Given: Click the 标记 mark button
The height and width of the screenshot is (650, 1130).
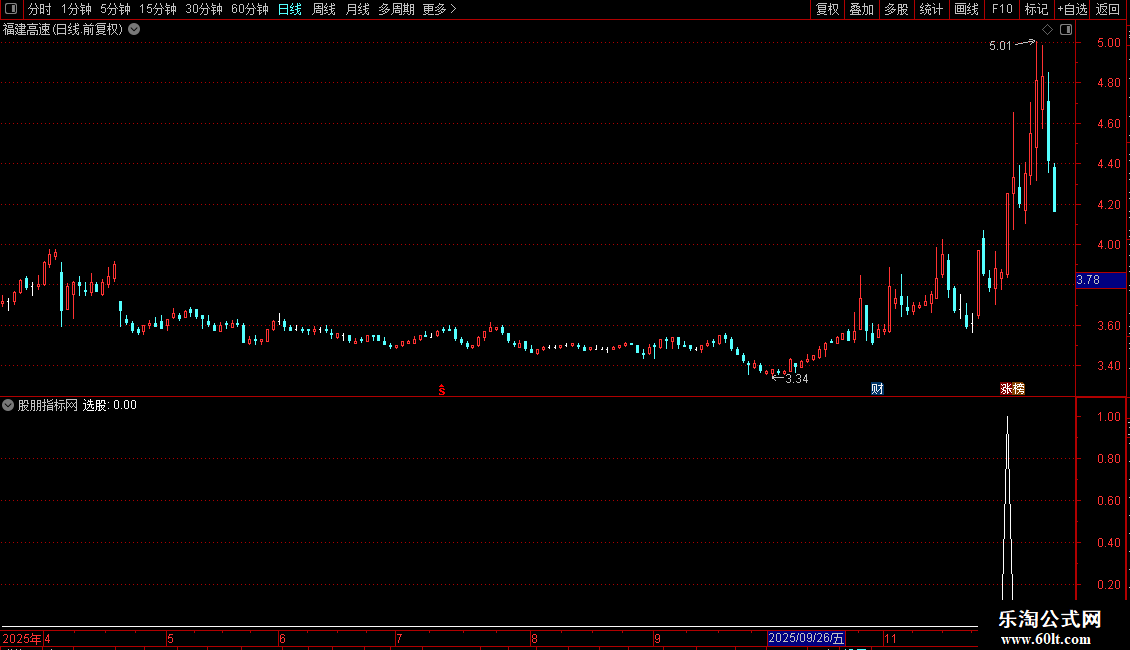Looking at the screenshot, I should pos(1036,9).
